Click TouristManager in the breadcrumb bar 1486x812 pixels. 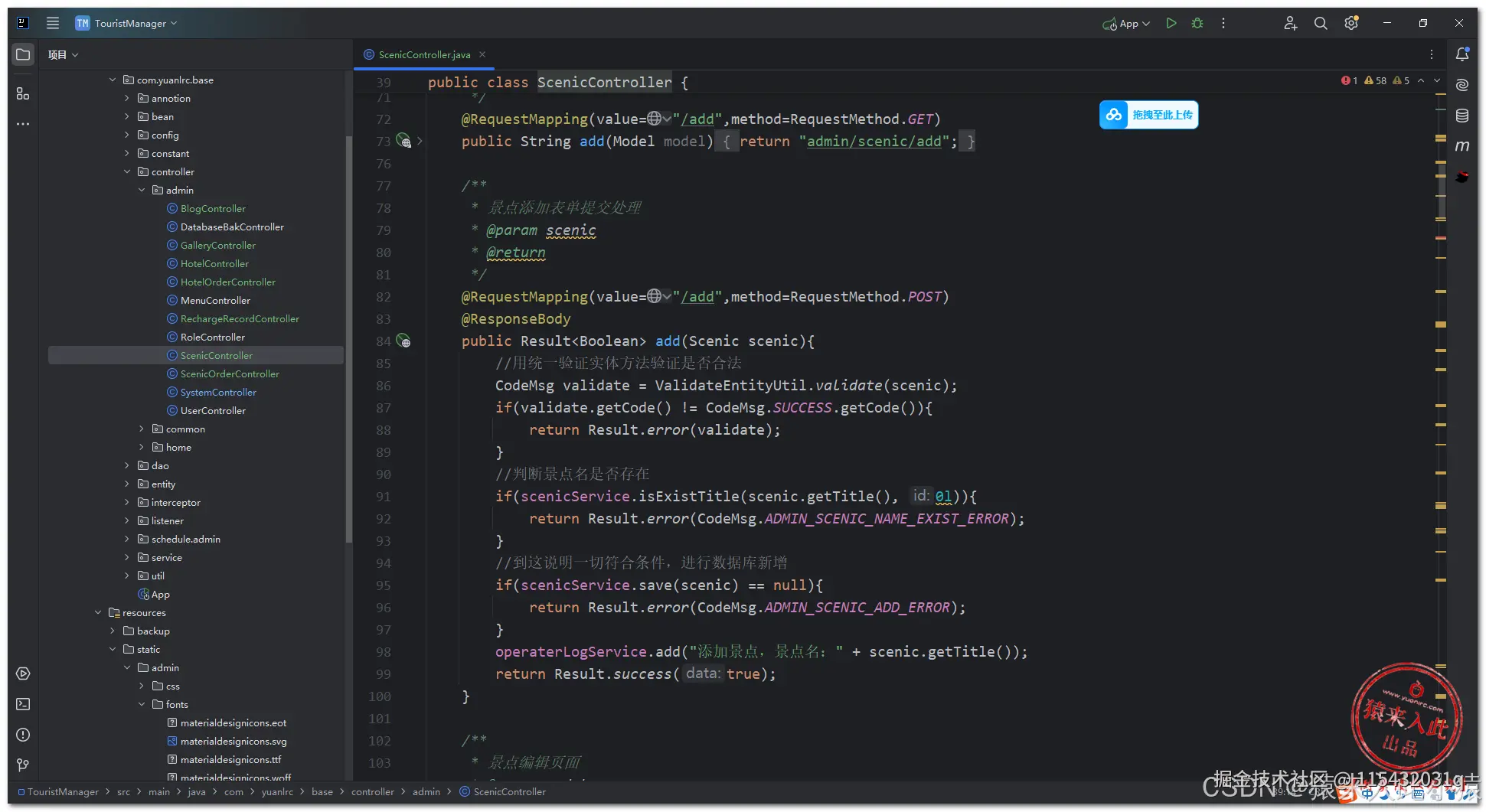(x=63, y=791)
